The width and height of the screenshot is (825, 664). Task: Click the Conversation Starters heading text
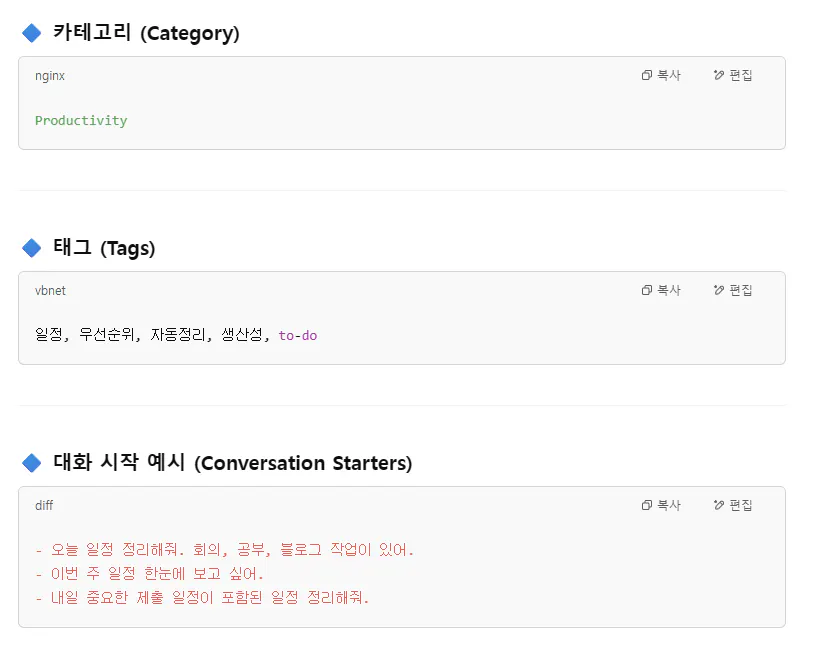tap(303, 463)
